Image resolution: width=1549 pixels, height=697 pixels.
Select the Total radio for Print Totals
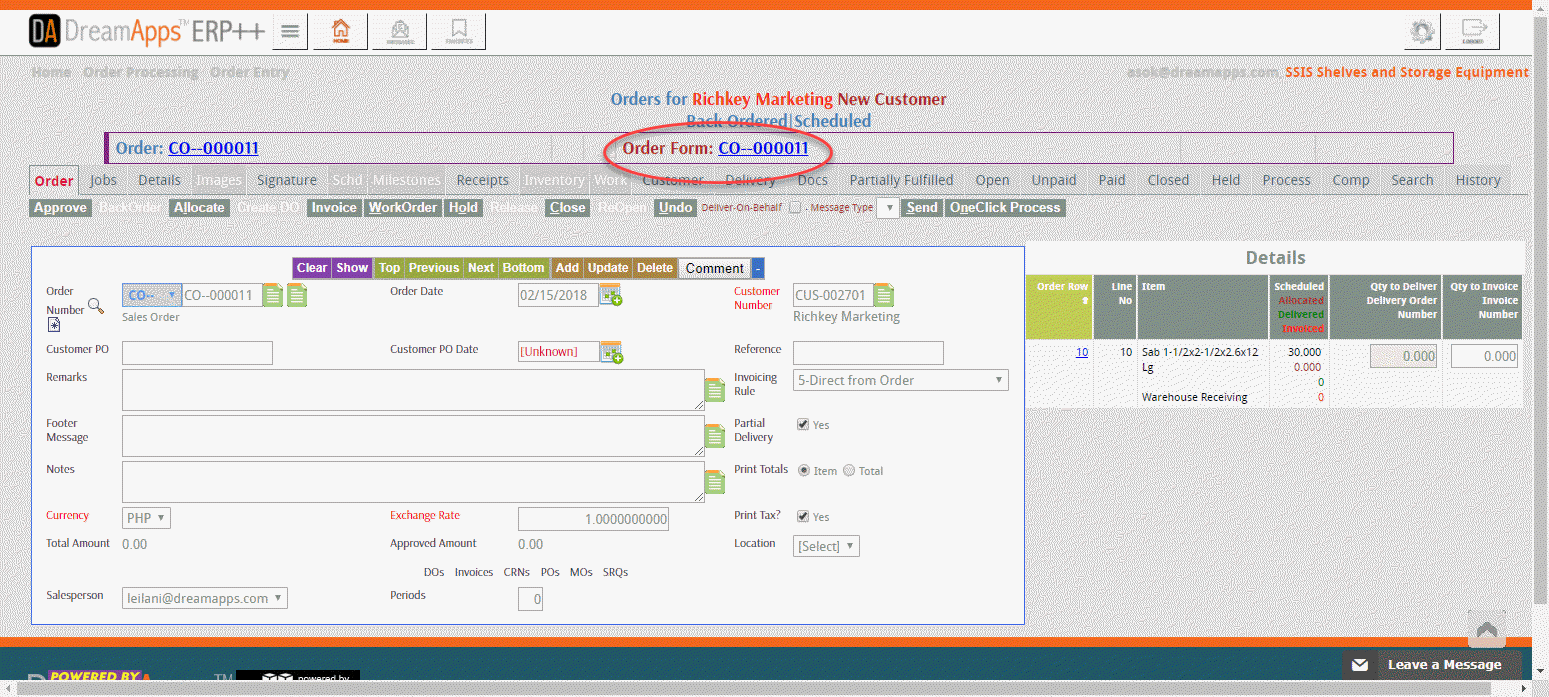pyautogui.click(x=849, y=471)
